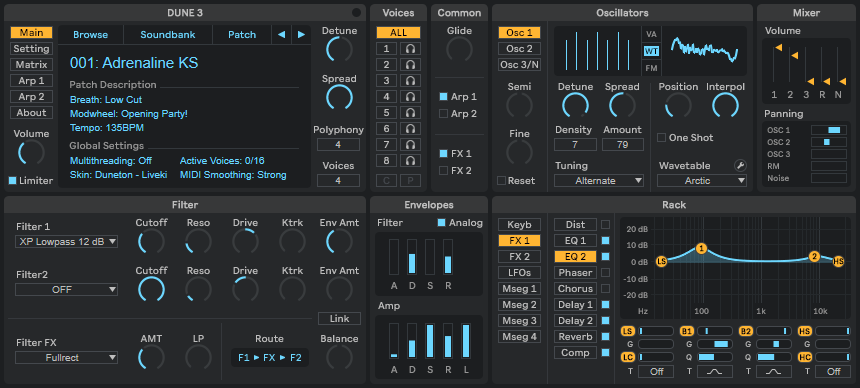This screenshot has width=860, height=388.
Task: Disable Arp 1 in Common section
Action: [x=443, y=97]
